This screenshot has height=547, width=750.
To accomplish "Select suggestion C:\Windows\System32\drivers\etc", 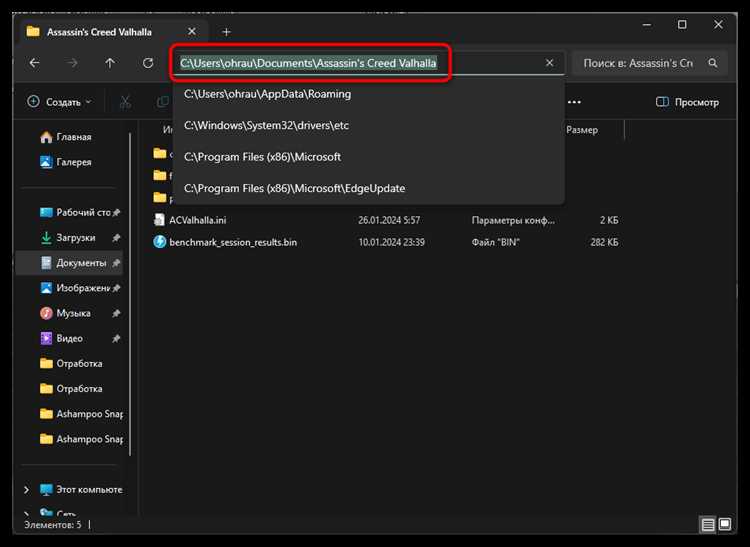I will point(369,125).
